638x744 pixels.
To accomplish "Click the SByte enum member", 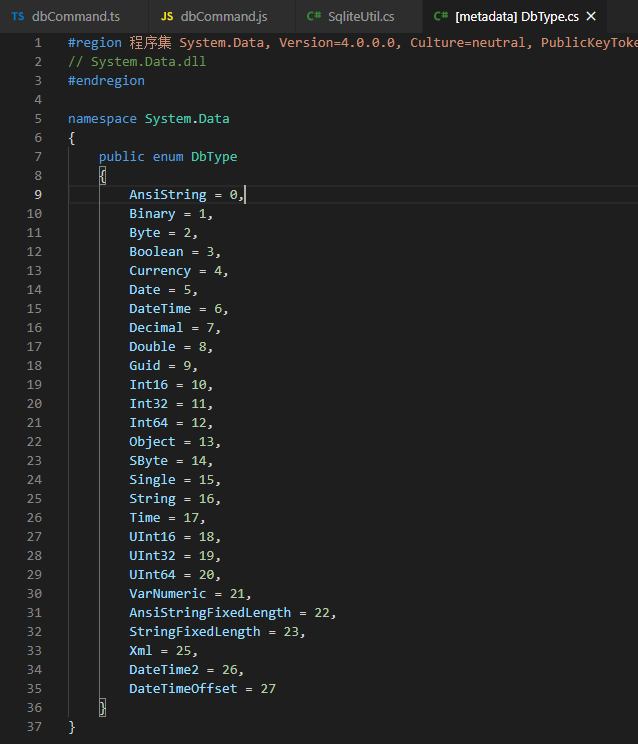I will [x=148, y=460].
